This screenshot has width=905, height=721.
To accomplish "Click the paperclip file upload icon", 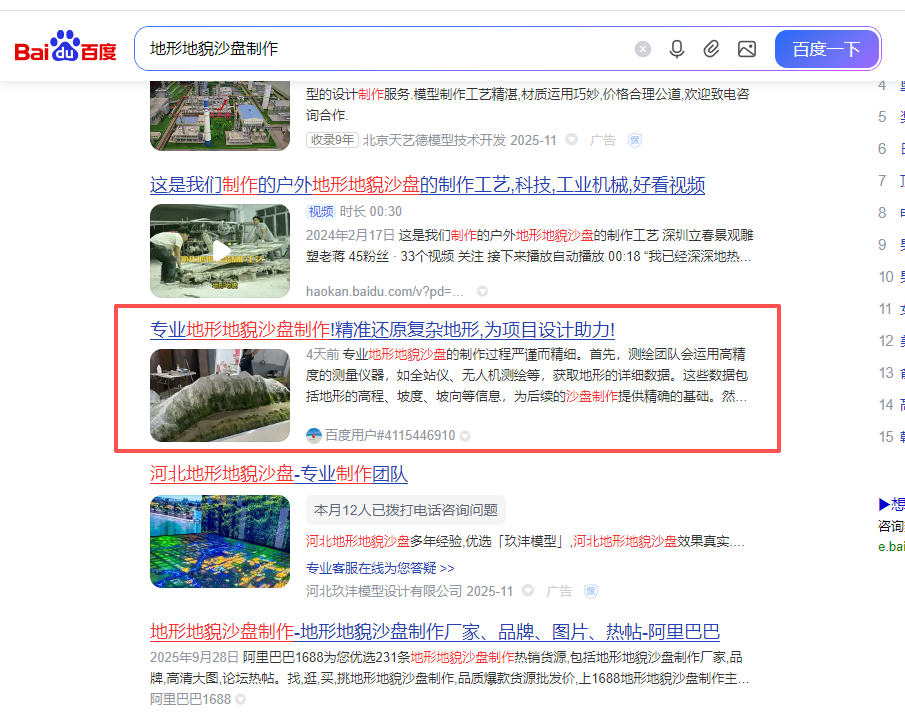I will point(711,49).
